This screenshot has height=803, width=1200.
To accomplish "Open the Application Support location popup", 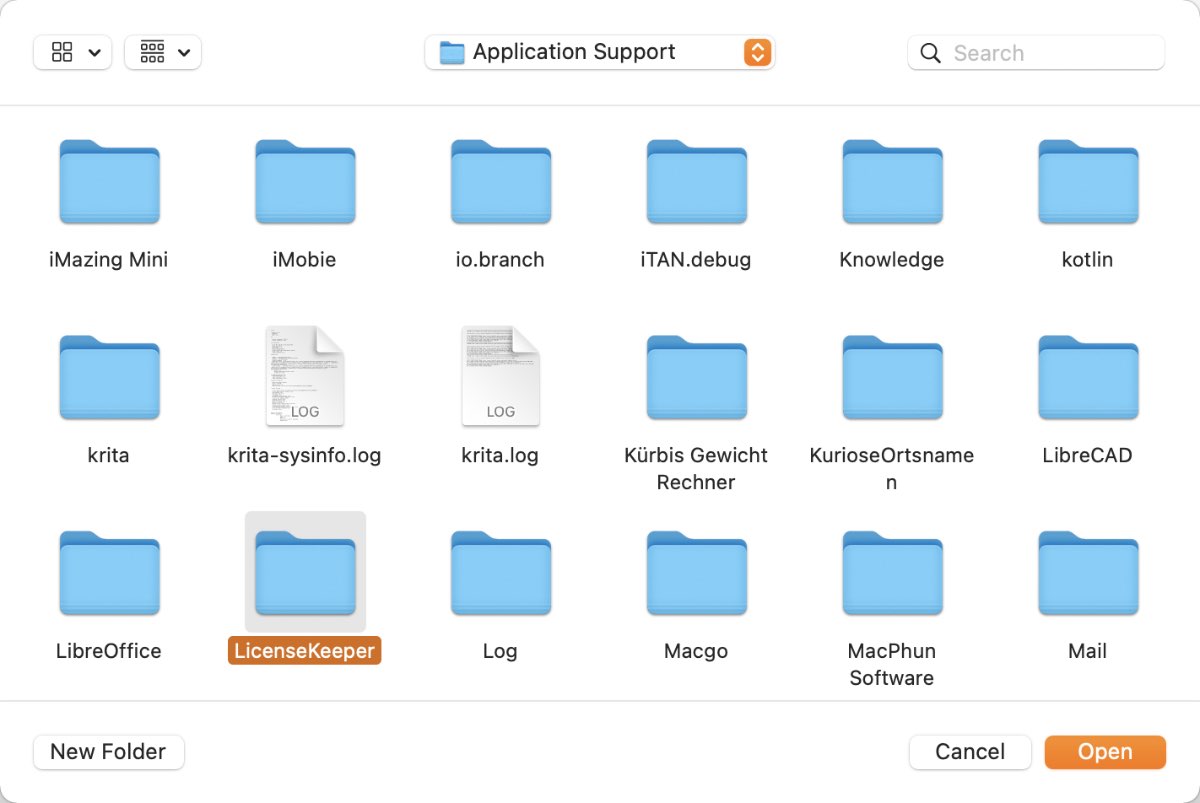I will pyautogui.click(x=600, y=52).
